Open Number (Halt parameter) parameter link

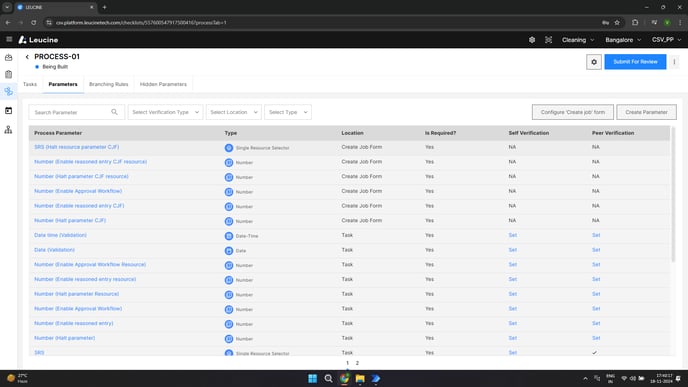tap(64, 338)
